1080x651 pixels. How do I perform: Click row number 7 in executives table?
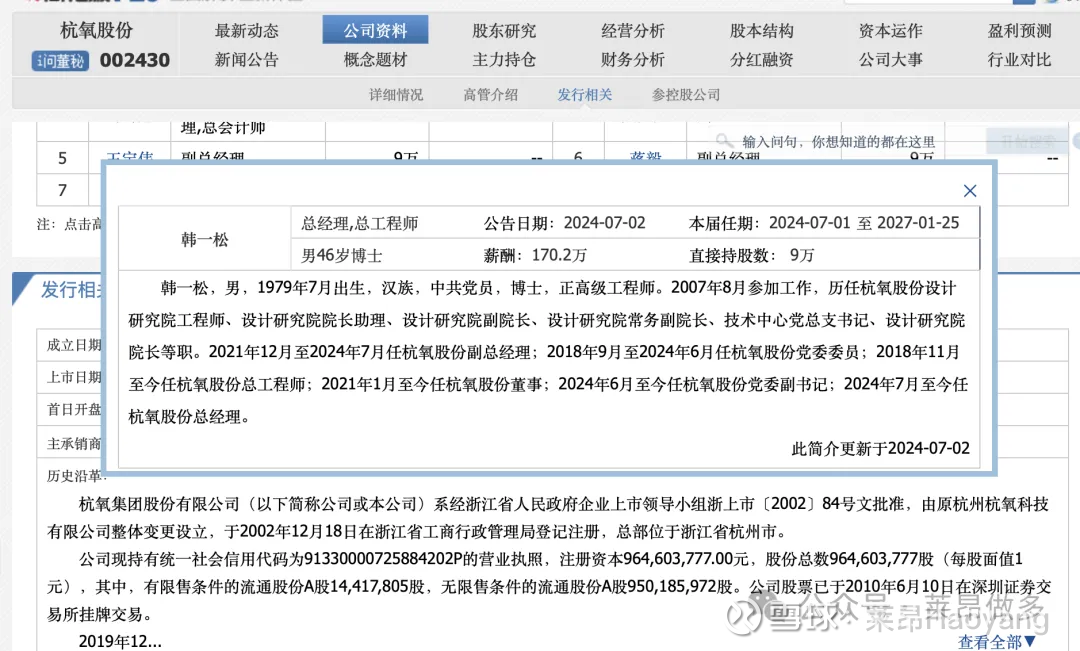(x=63, y=189)
